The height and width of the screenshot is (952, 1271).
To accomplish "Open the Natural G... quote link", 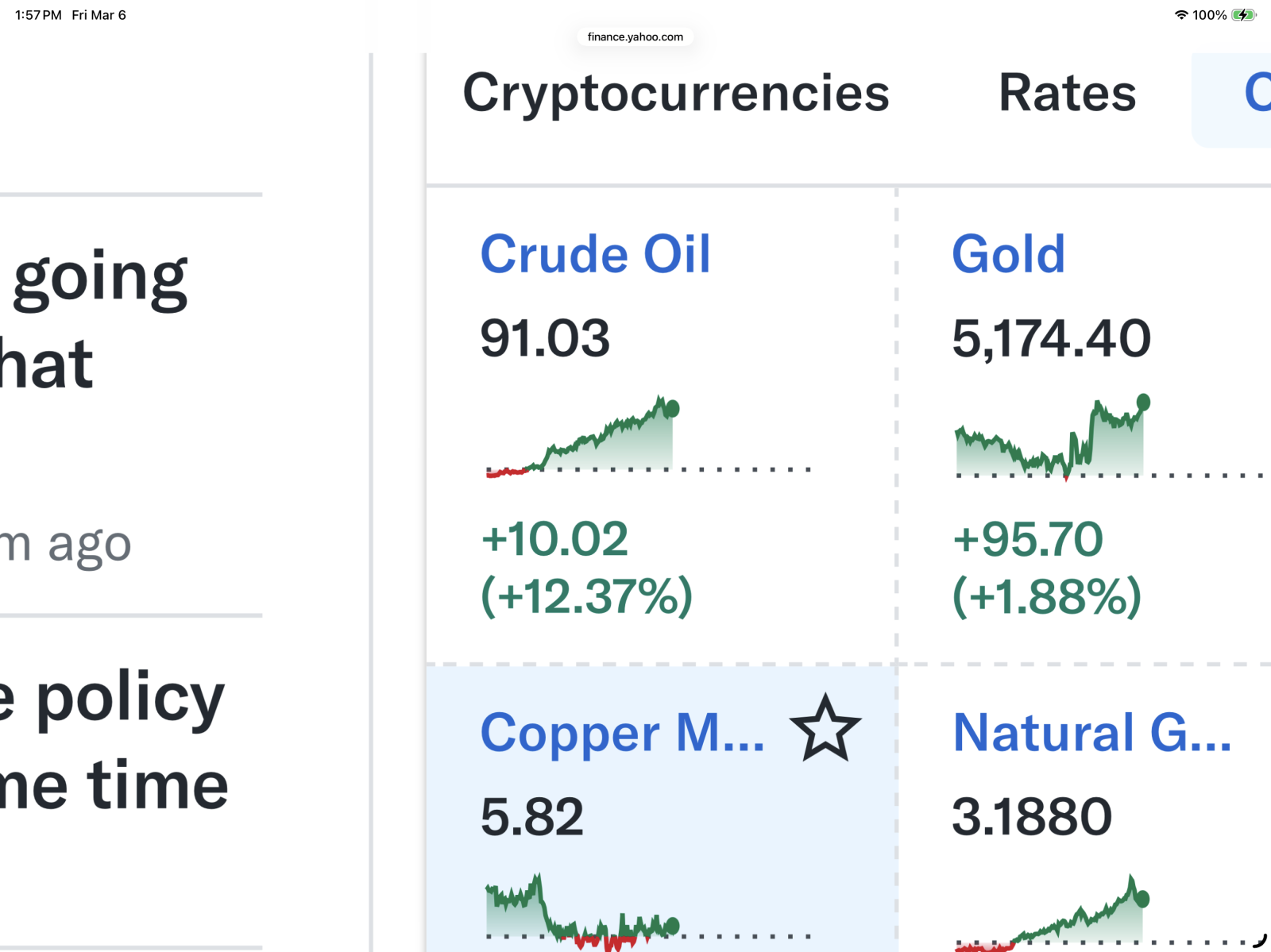I will [1091, 733].
